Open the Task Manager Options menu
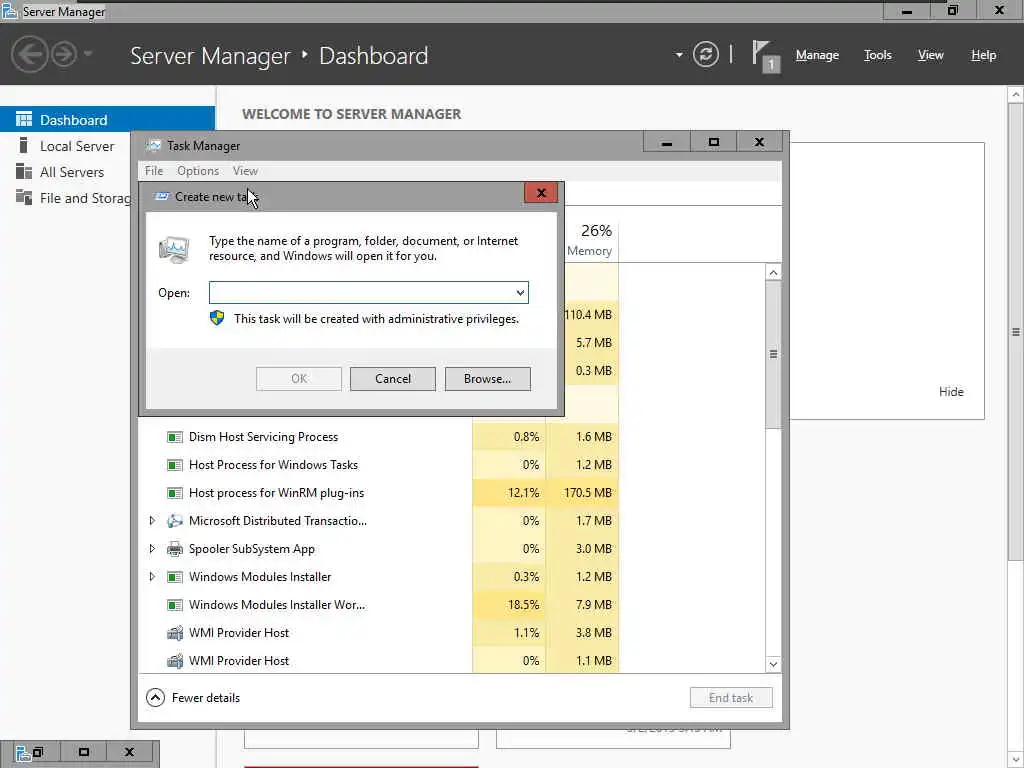 [198, 170]
